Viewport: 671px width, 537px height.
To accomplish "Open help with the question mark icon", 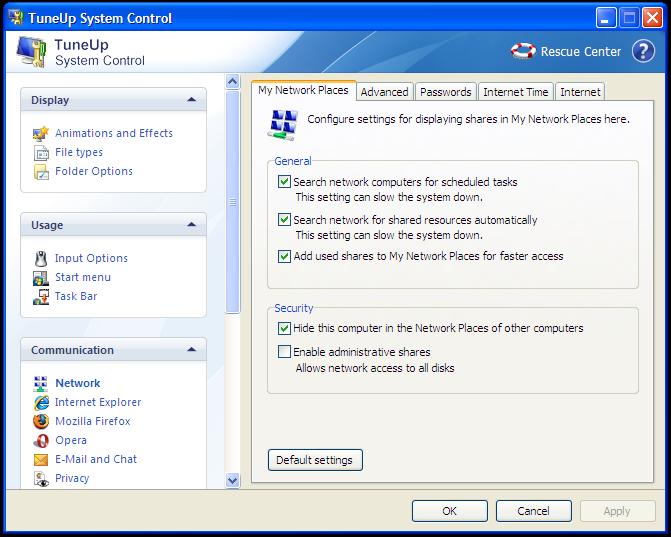I will click(x=643, y=52).
